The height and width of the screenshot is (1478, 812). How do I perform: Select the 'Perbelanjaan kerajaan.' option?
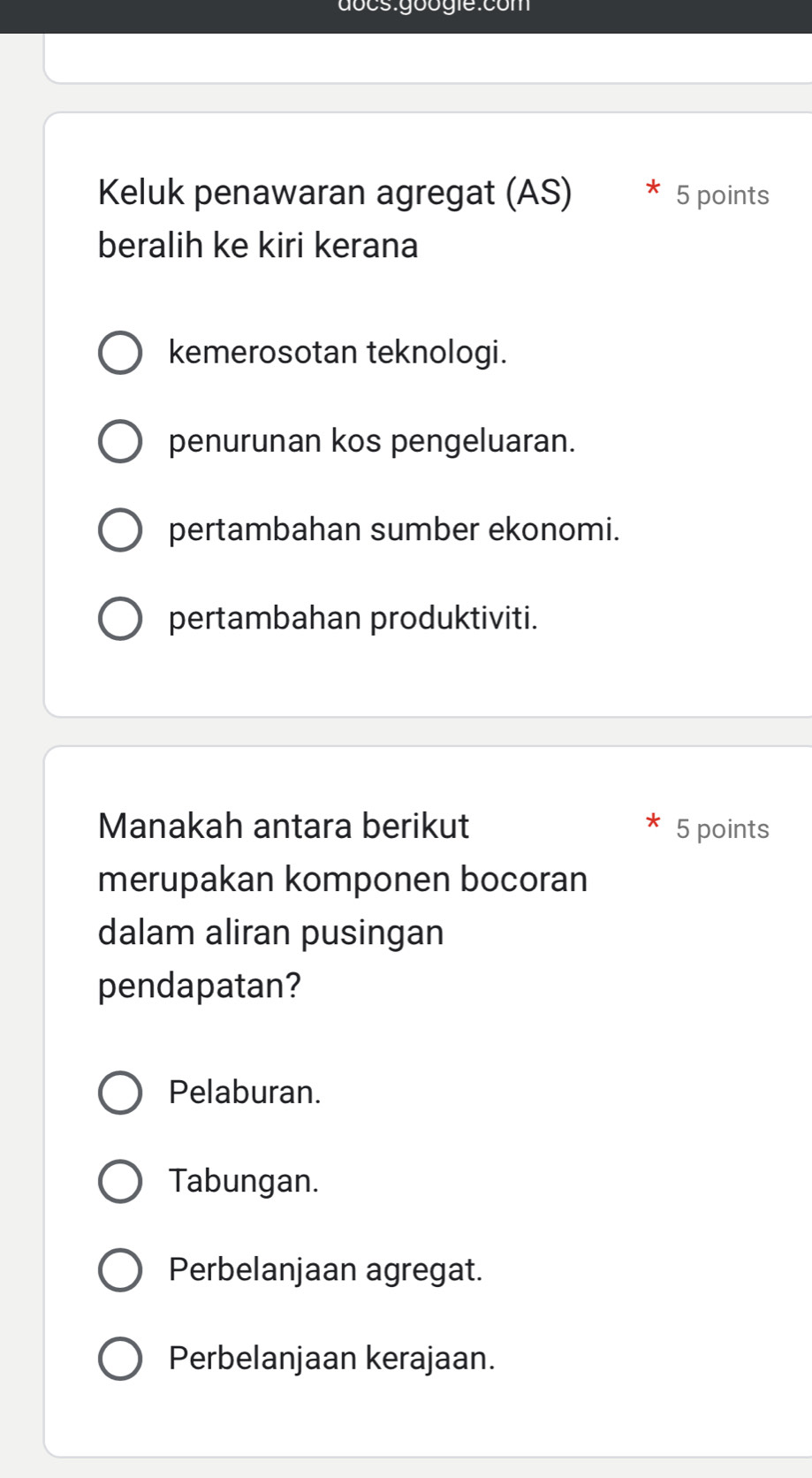point(120,1358)
